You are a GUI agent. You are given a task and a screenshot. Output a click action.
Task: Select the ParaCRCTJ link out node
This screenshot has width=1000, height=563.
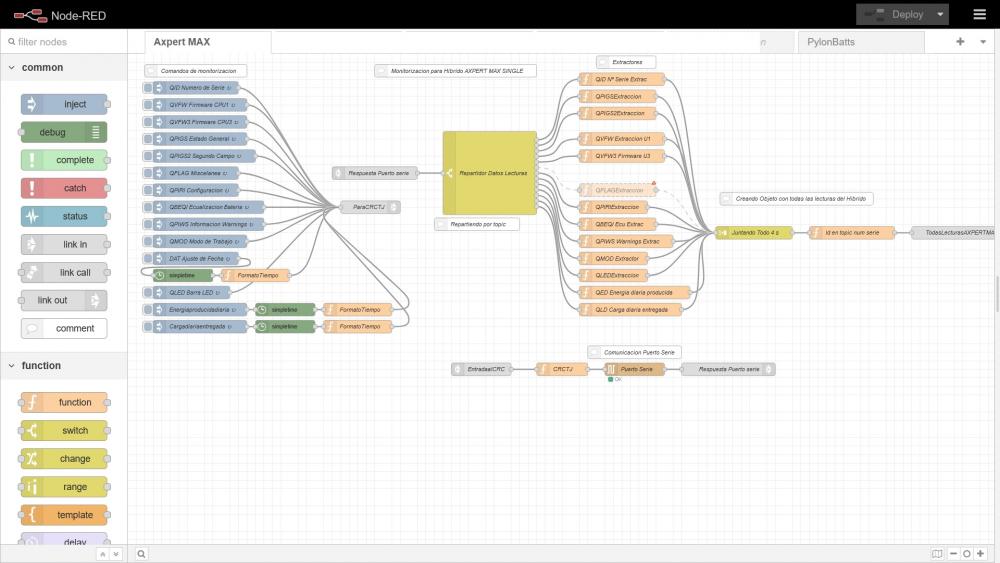pos(370,207)
